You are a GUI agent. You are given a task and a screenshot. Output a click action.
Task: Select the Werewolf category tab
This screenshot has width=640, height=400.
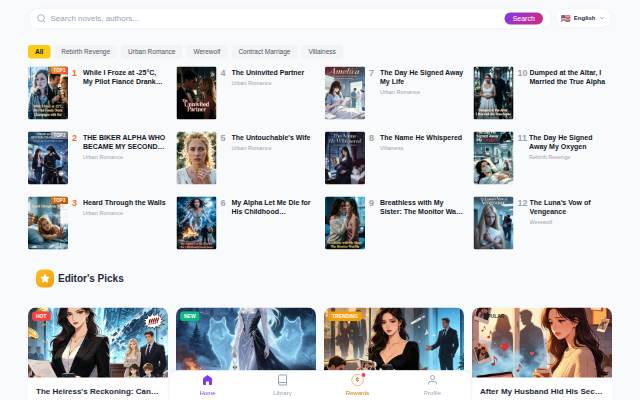pos(207,51)
